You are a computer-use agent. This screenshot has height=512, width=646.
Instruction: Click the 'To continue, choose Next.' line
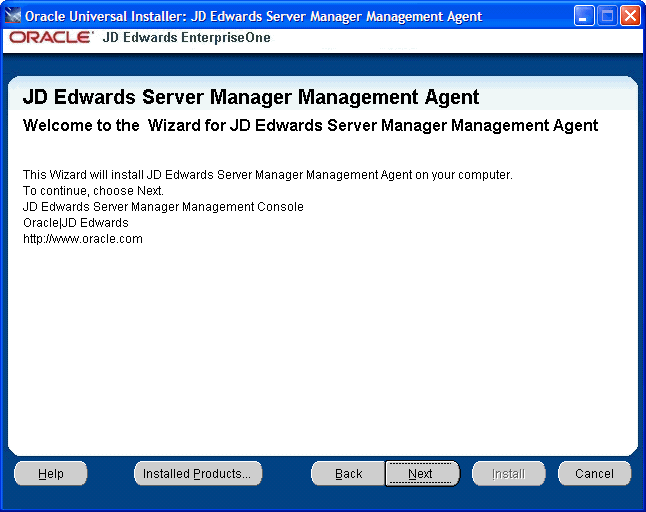click(94, 191)
